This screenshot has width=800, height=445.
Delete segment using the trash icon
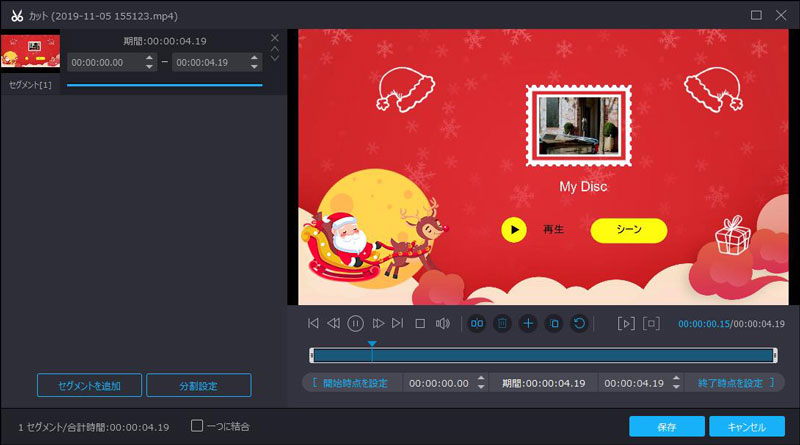coord(502,323)
